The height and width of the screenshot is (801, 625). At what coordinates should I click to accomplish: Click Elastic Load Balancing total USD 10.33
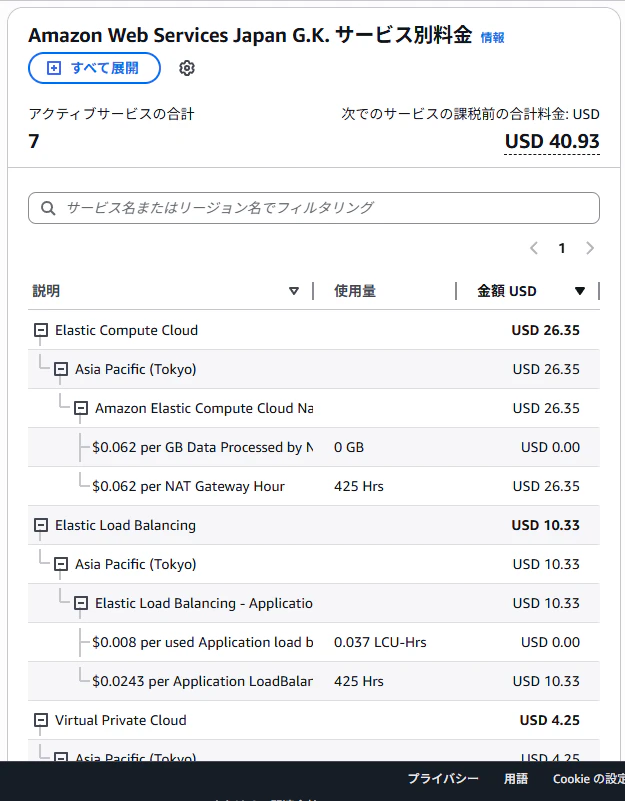(x=546, y=526)
